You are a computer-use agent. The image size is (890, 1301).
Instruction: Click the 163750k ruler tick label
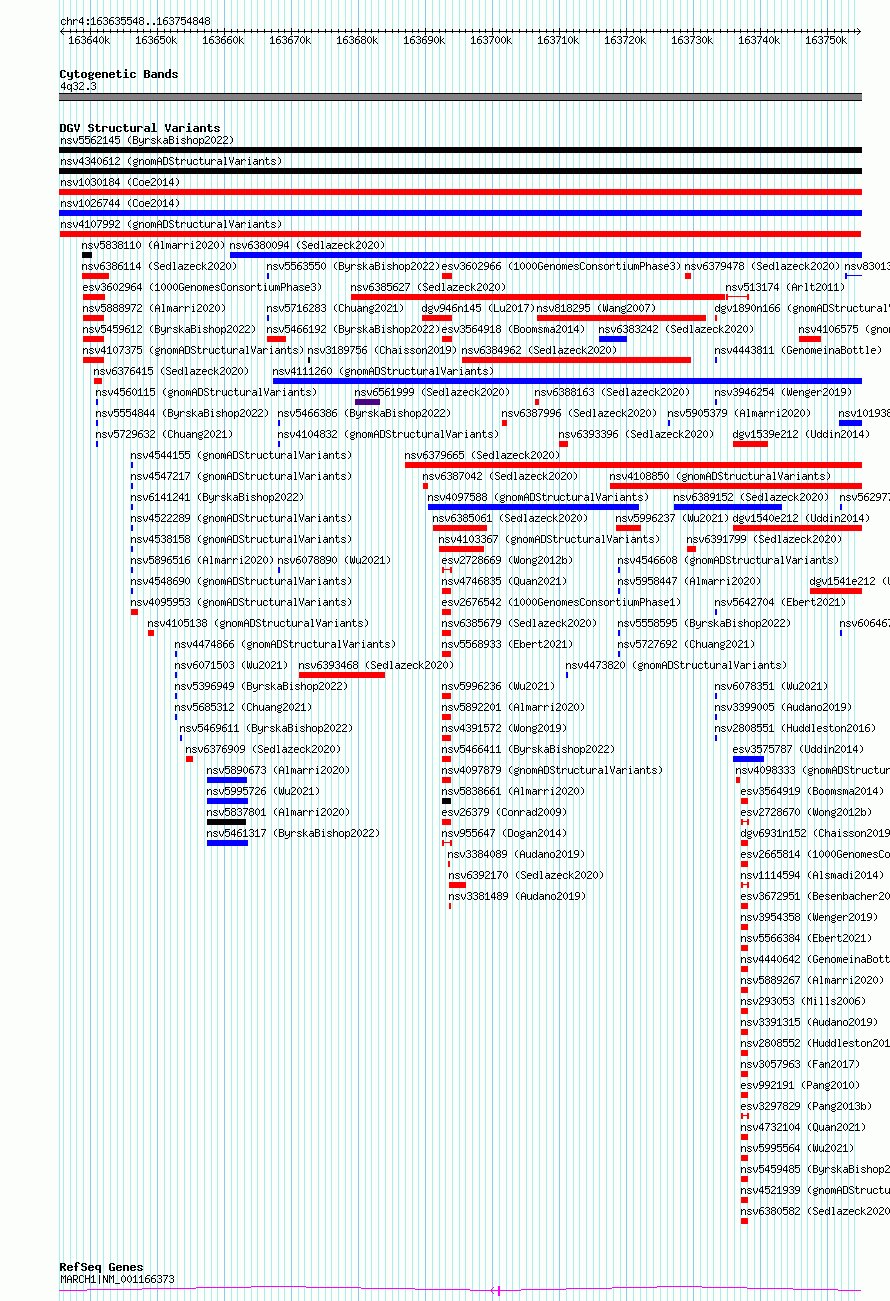826,40
